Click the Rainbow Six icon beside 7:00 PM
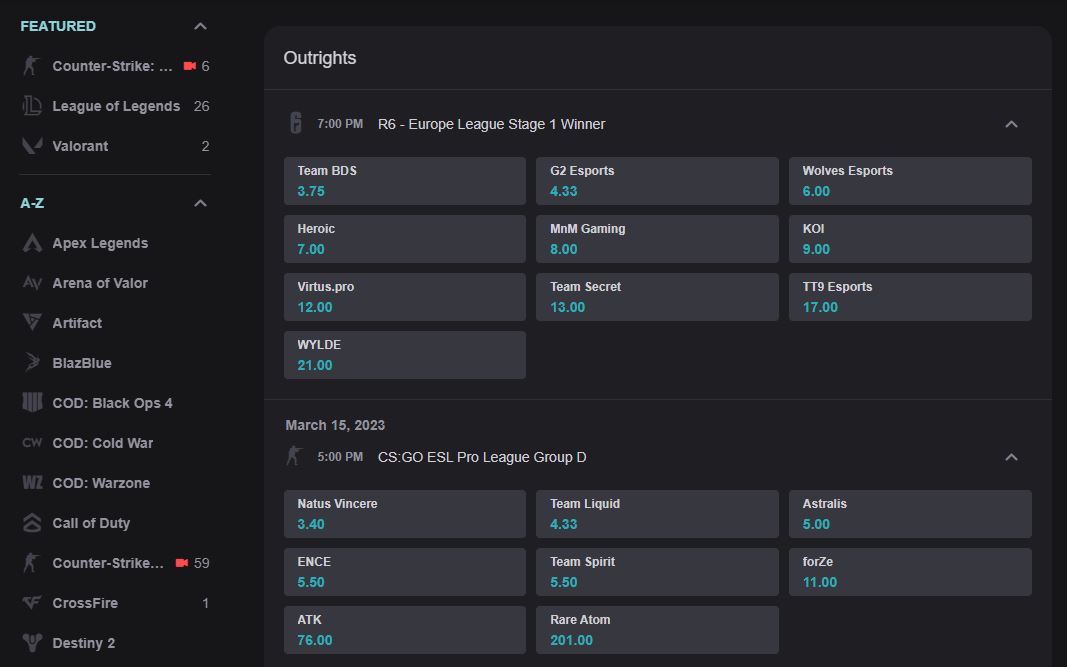Viewport: 1067px width, 667px height. click(295, 123)
